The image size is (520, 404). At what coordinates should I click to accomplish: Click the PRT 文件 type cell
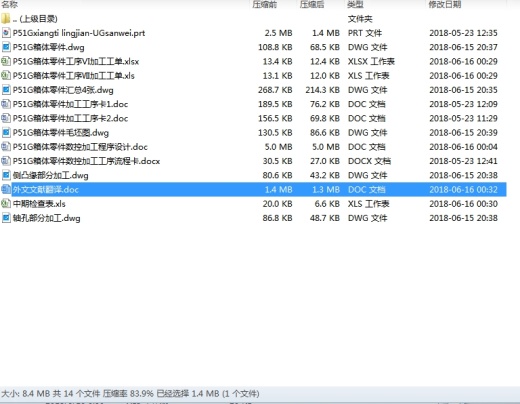(365, 33)
